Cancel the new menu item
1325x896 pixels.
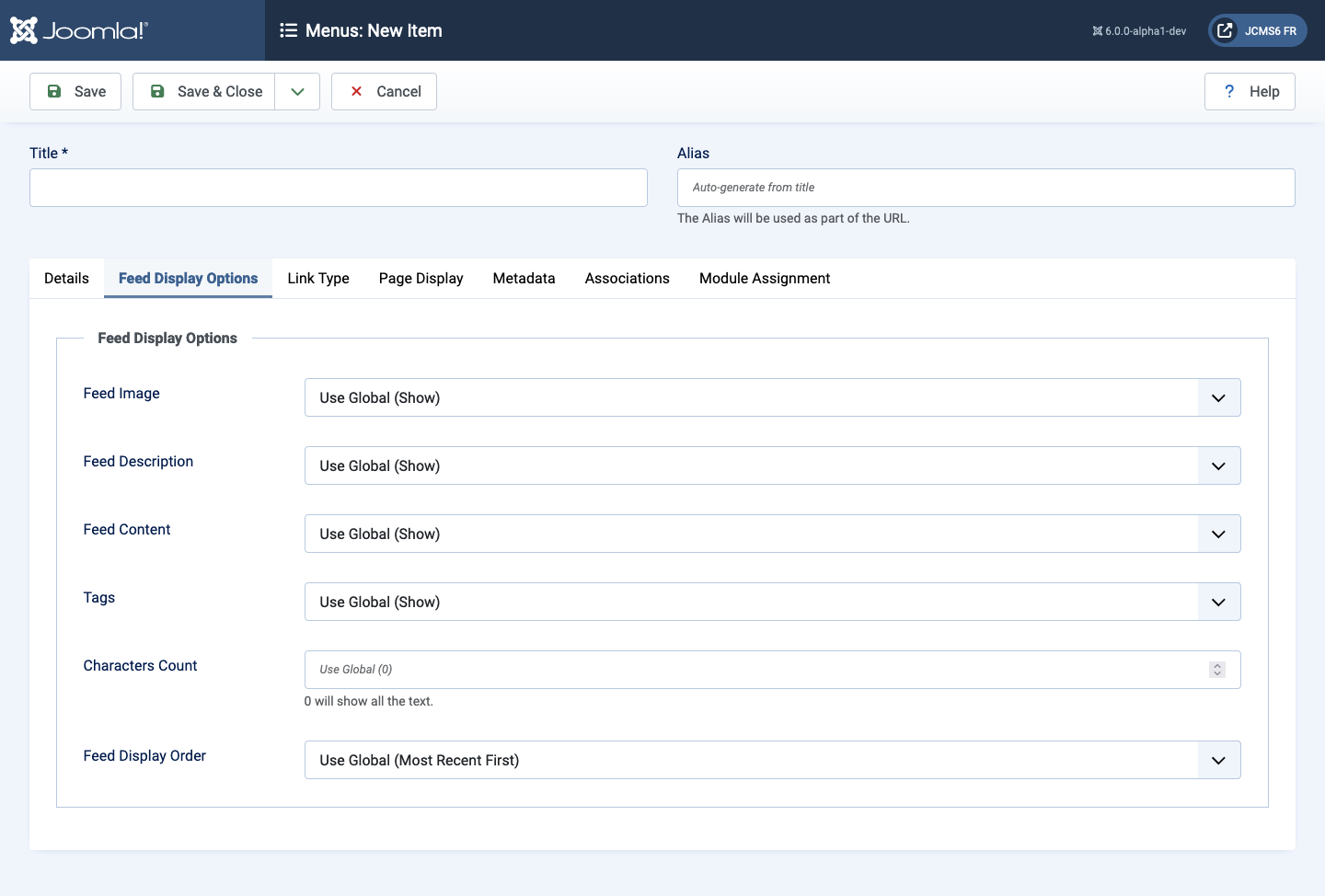[384, 91]
